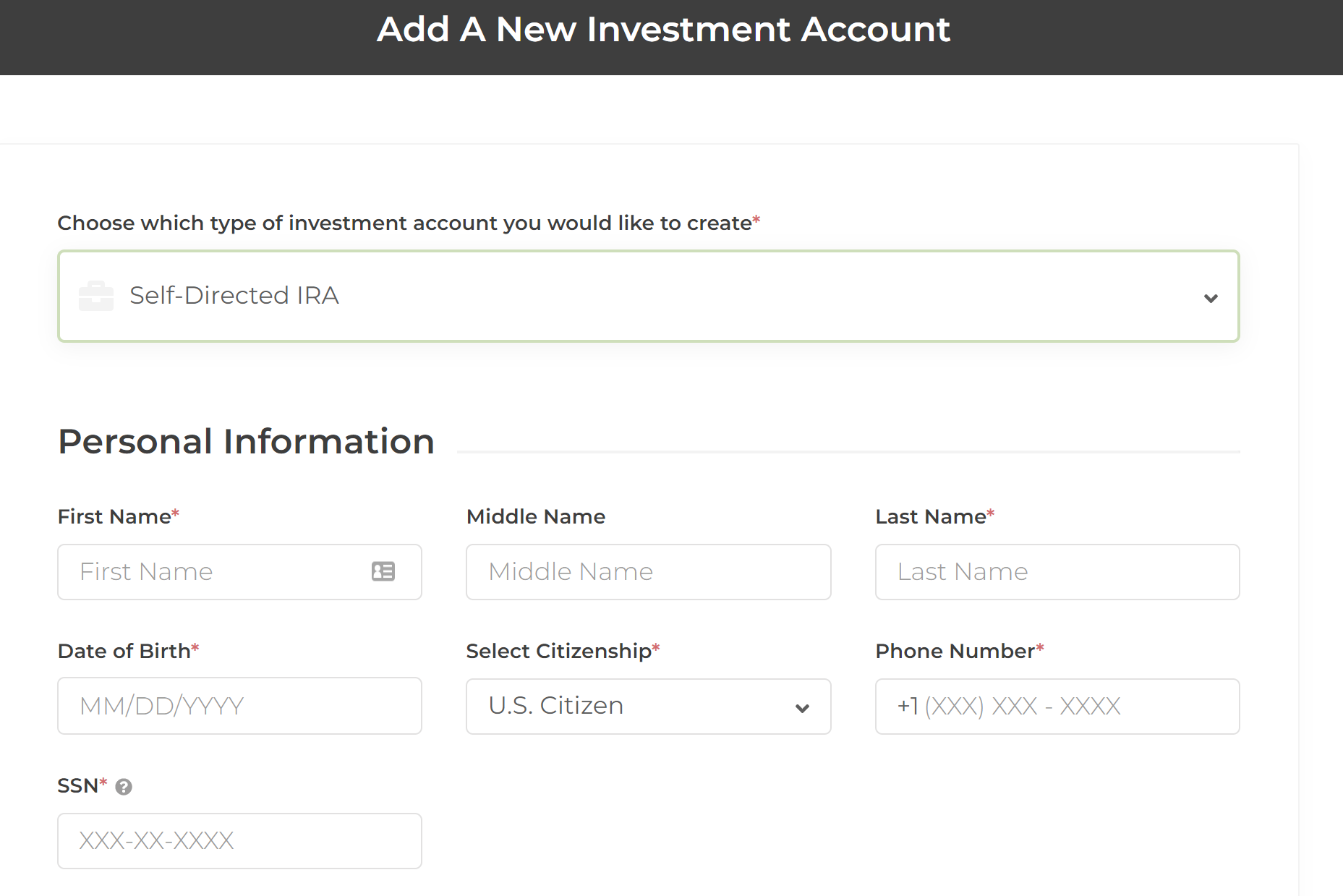Click into the Middle Name text box

648,571
